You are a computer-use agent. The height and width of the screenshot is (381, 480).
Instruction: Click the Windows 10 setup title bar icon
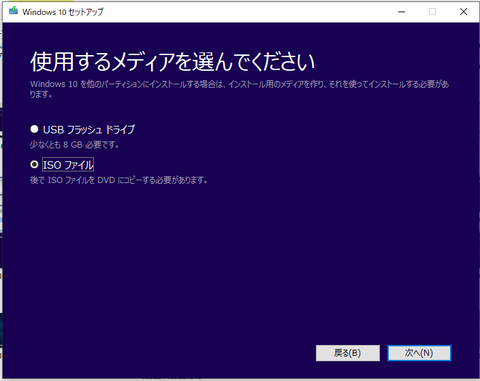pyautogui.click(x=13, y=11)
